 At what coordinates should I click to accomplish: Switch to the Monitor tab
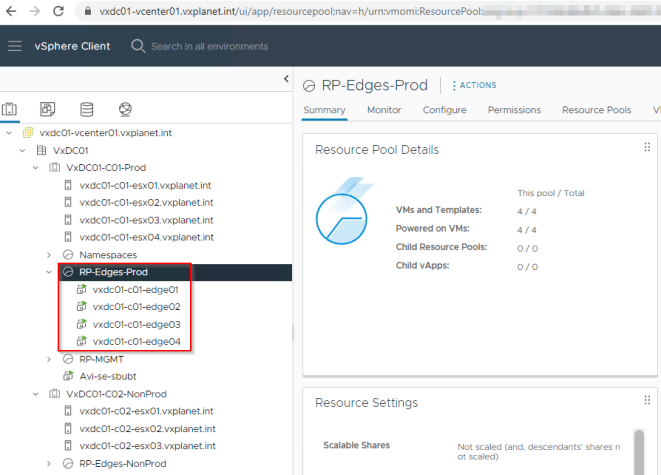pos(384,110)
